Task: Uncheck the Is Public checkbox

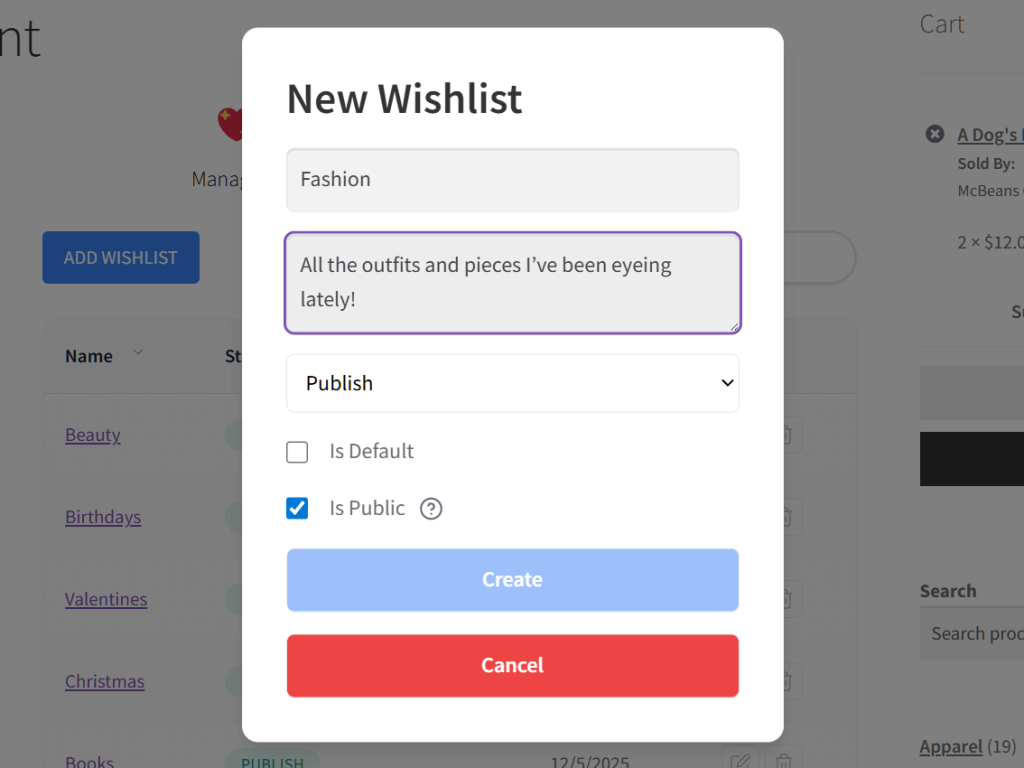Action: (x=297, y=508)
